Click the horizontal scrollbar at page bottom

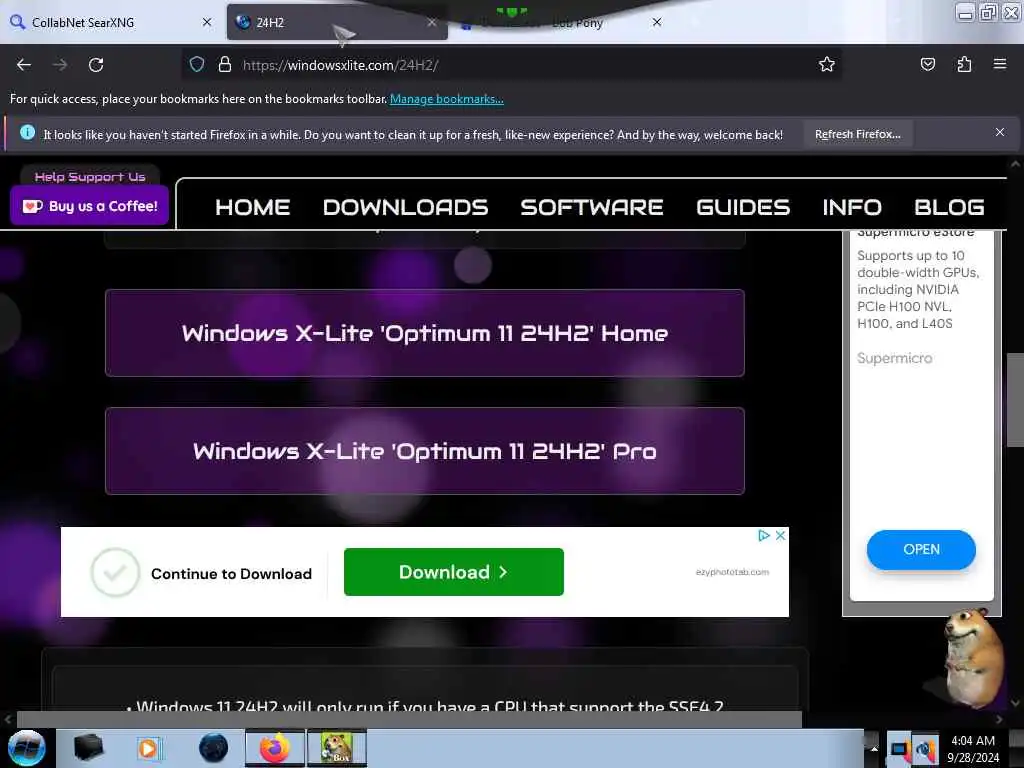point(409,719)
